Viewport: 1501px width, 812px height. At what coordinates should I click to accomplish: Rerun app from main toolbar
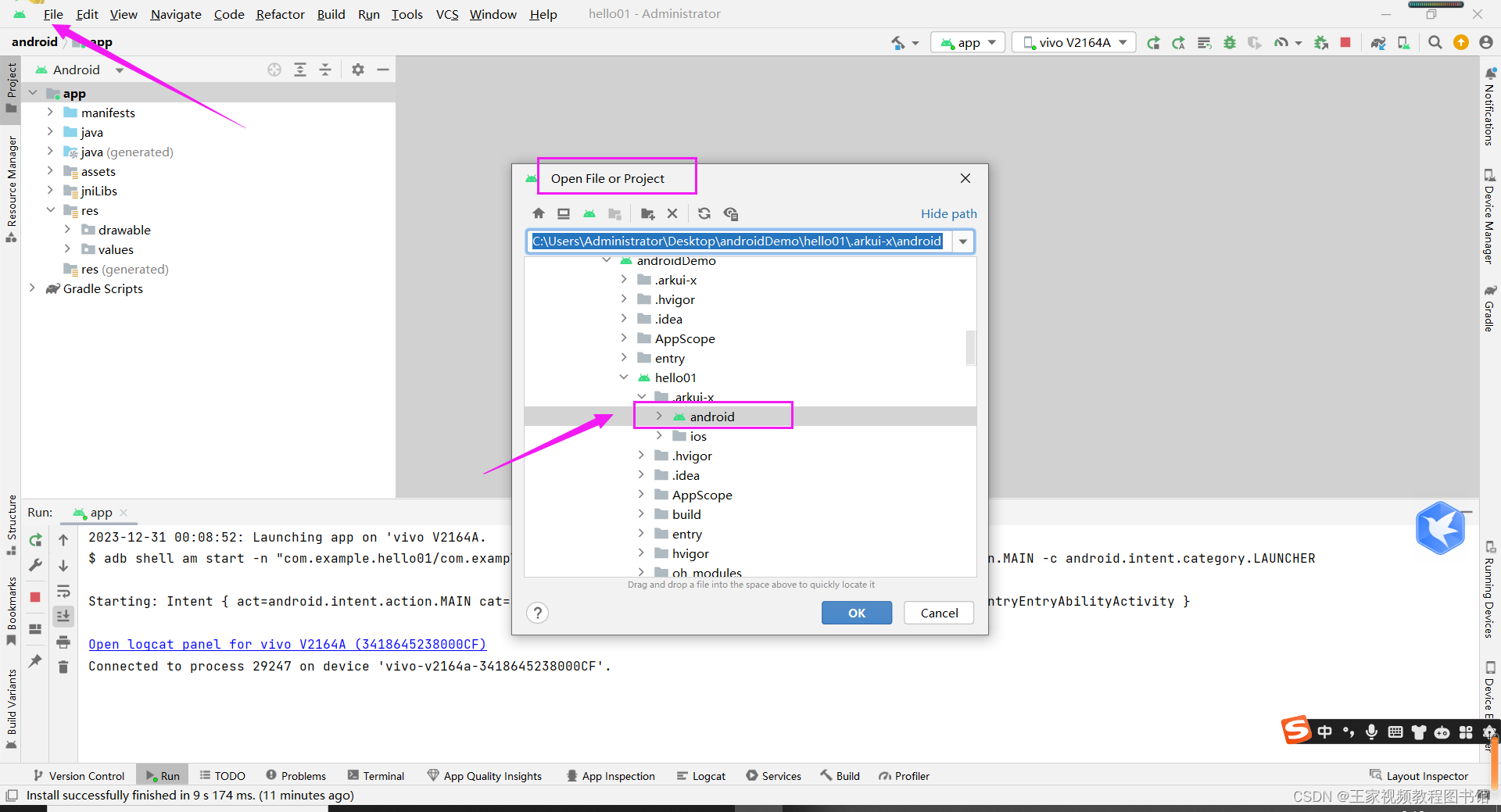pos(1153,42)
